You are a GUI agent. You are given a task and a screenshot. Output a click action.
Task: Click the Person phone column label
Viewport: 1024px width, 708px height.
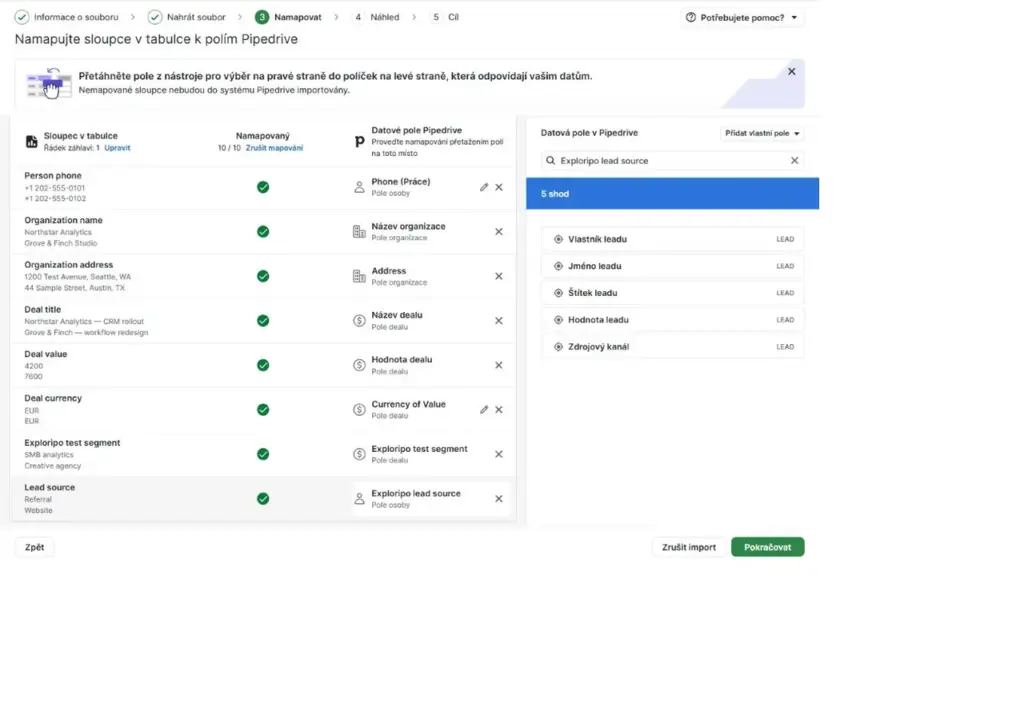coord(53,176)
